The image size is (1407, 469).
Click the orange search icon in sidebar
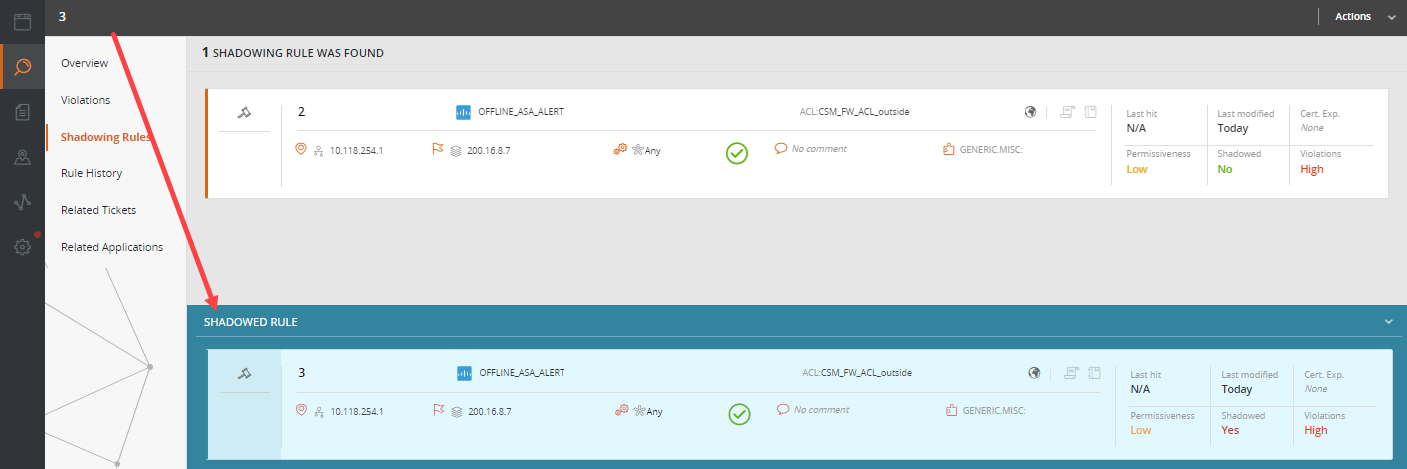tap(22, 67)
